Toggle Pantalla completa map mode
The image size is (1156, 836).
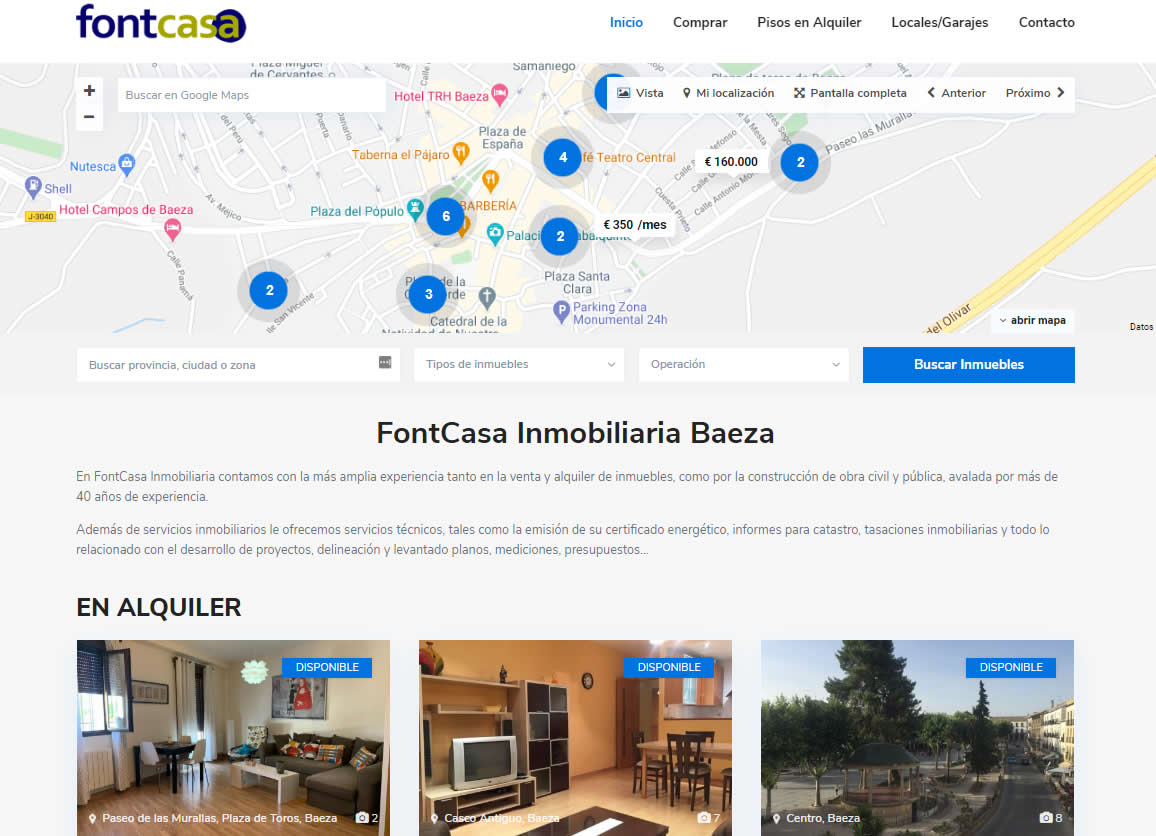pyautogui.click(x=850, y=93)
